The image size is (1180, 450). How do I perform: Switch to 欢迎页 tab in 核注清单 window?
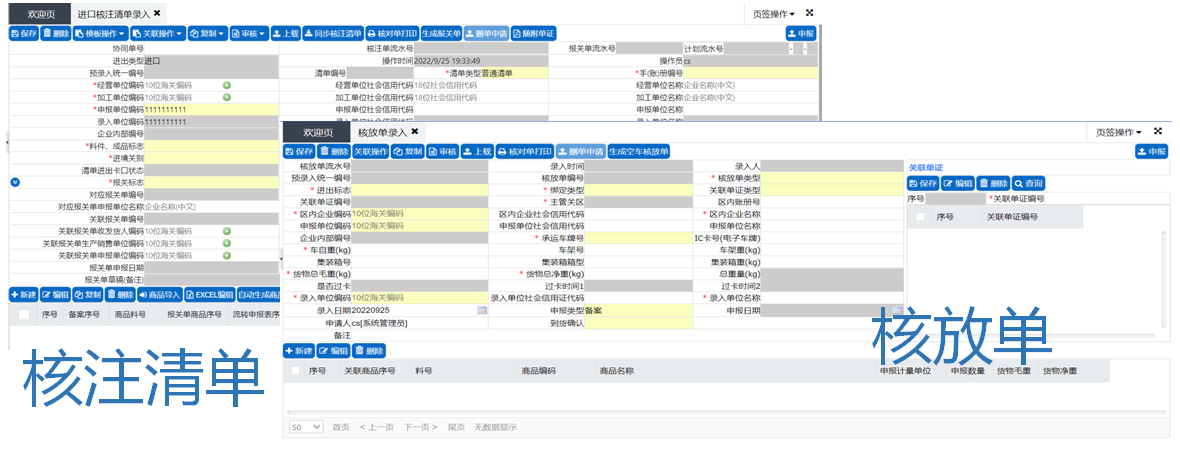(40, 14)
